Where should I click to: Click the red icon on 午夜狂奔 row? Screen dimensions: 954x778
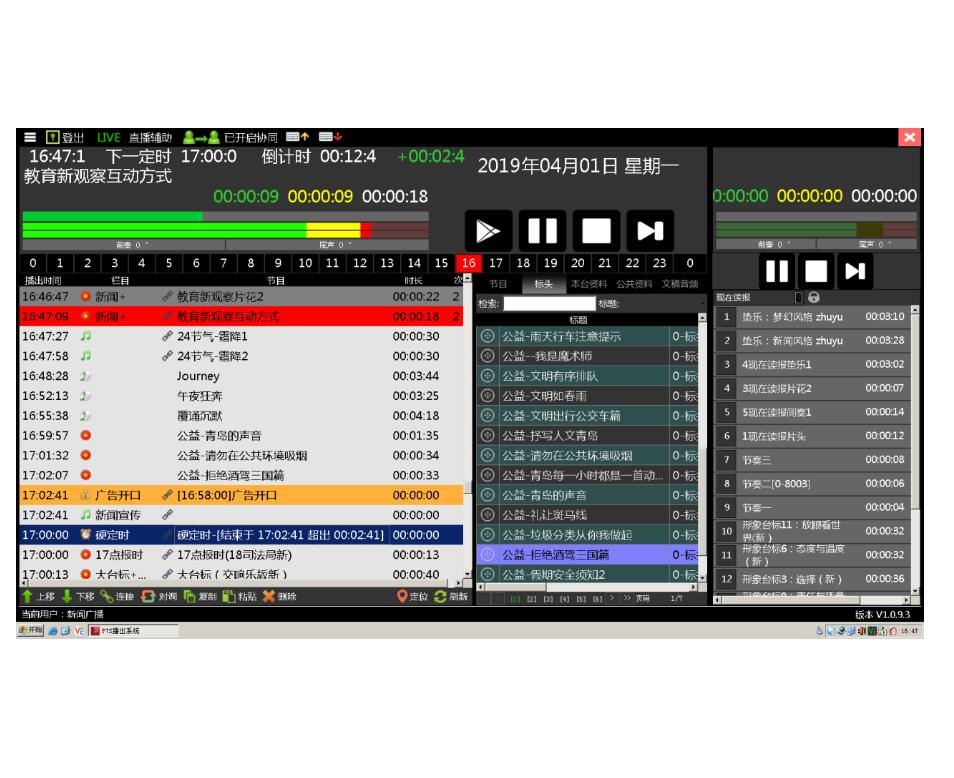click(x=86, y=396)
